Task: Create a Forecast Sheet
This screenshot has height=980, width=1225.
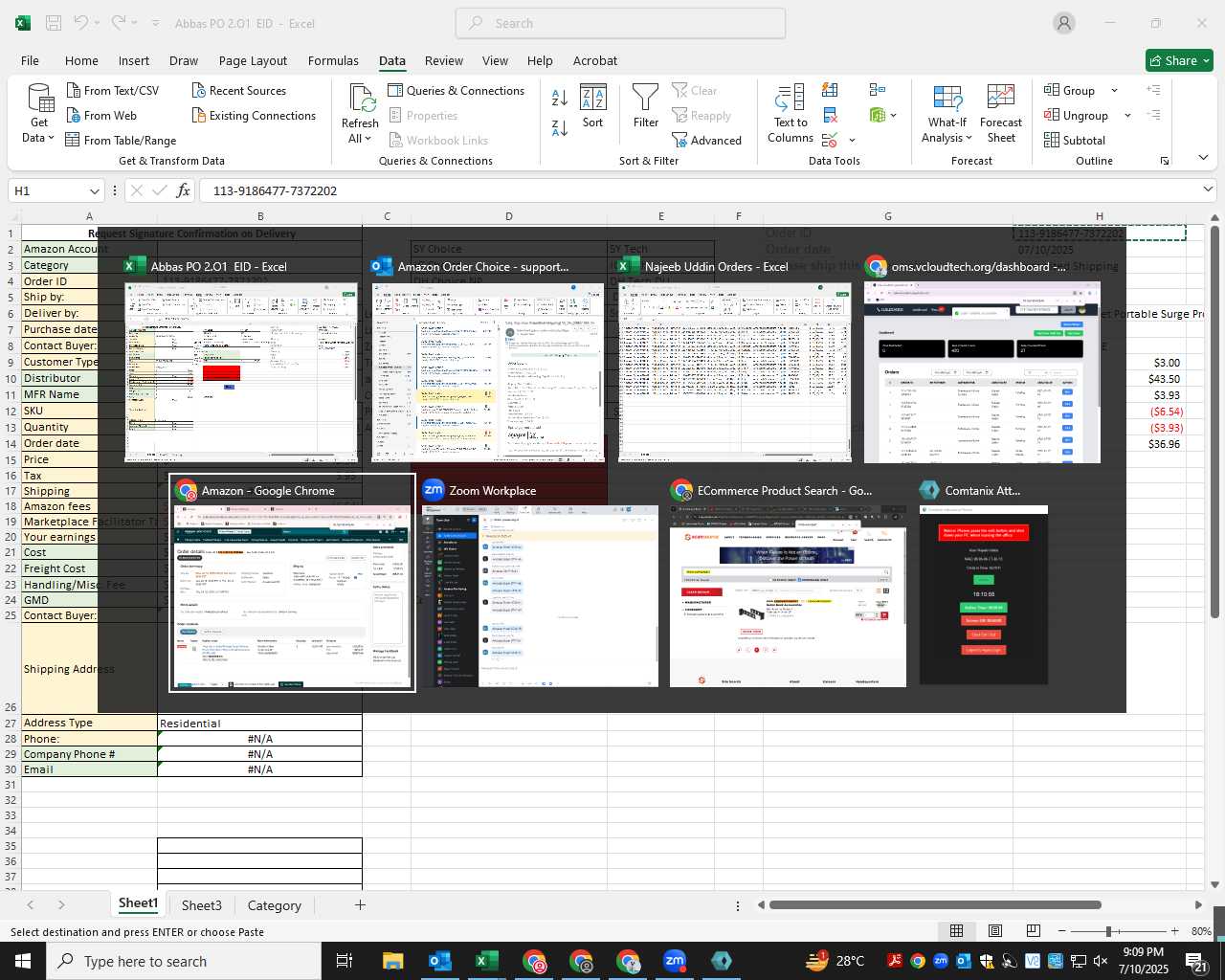Action: pyautogui.click(x=1001, y=113)
